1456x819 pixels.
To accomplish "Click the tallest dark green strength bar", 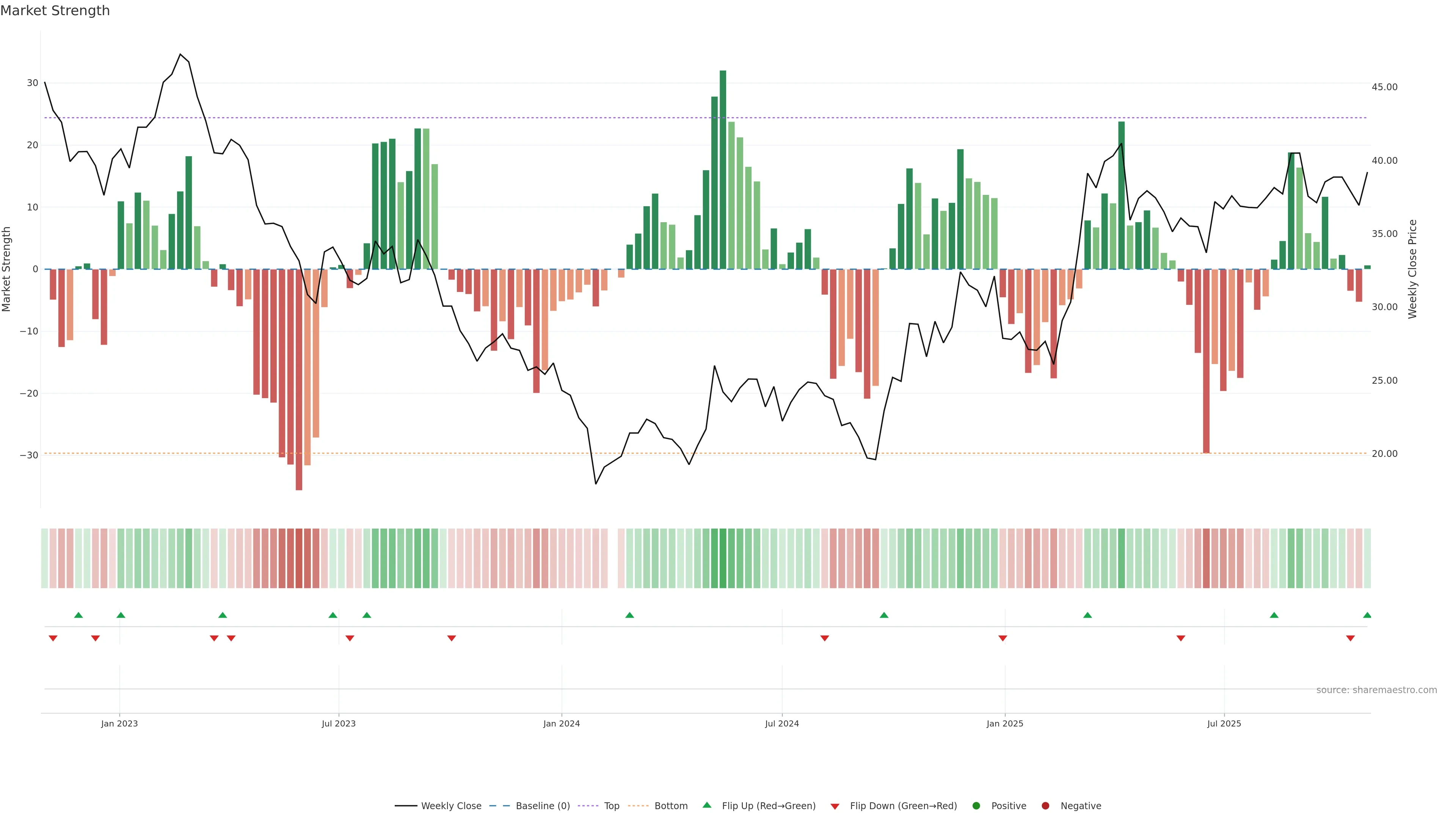I will click(x=723, y=169).
